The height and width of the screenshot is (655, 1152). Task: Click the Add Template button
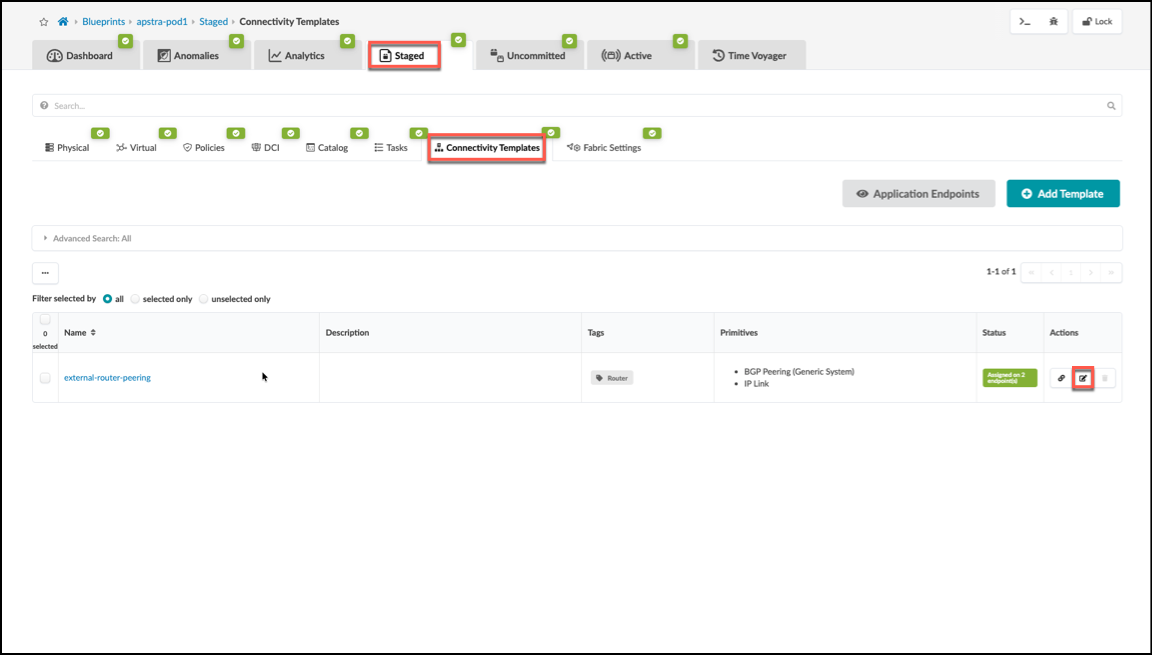point(1063,194)
